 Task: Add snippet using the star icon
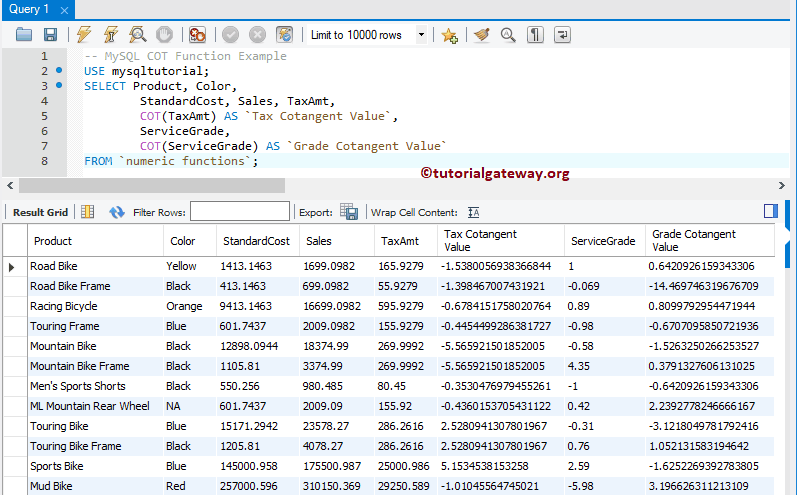[449, 35]
